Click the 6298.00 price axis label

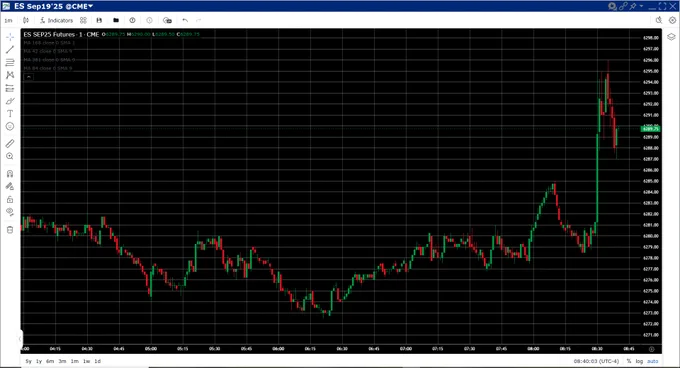coord(651,38)
